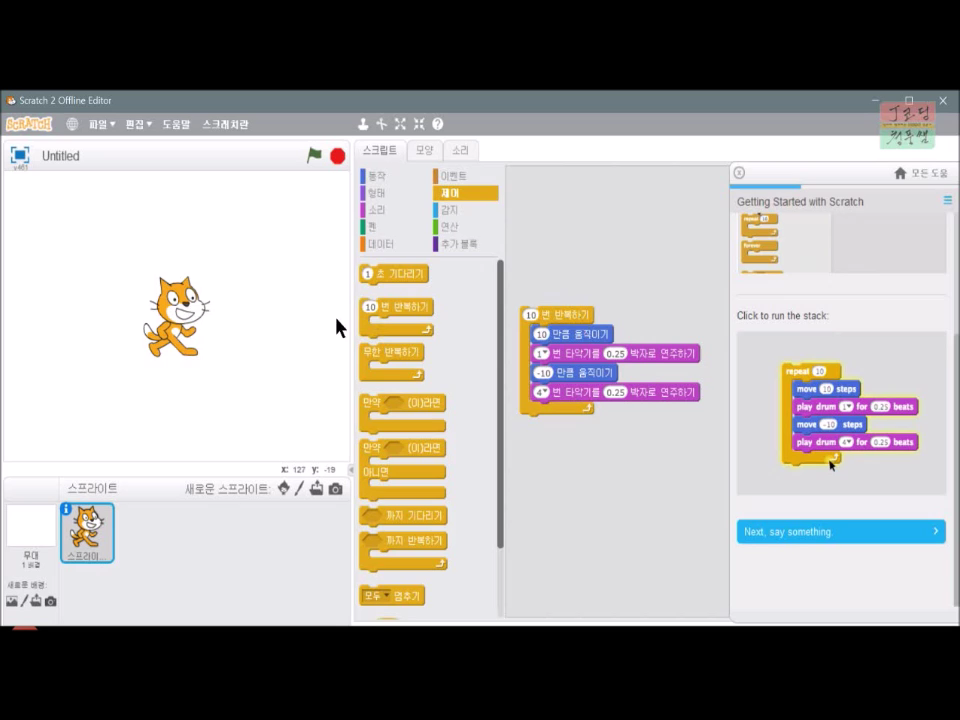
Task: Take new backdrop from camera
Action: pyautogui.click(x=51, y=601)
